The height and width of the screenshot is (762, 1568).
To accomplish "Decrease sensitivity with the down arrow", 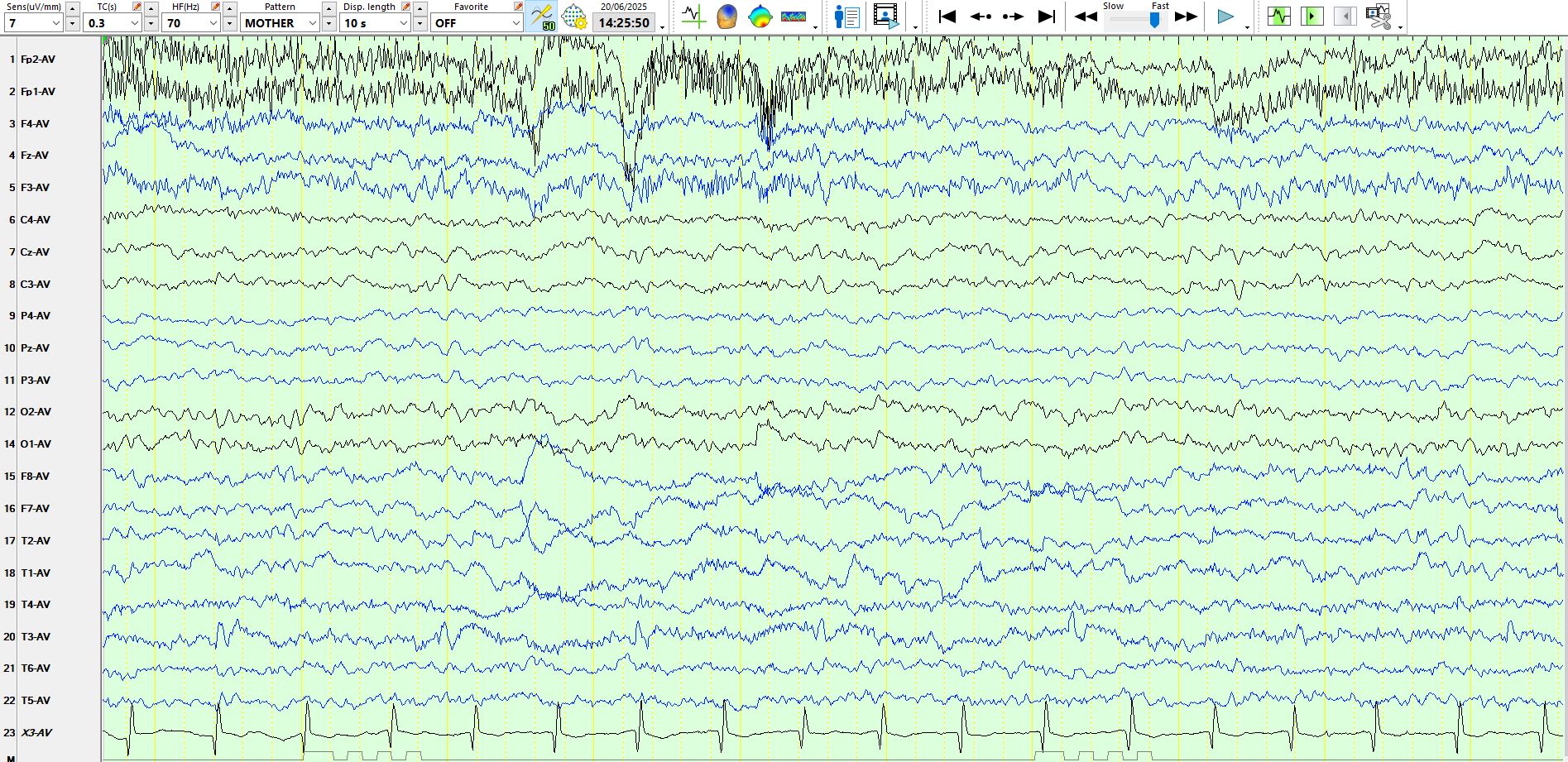I will coord(72,24).
